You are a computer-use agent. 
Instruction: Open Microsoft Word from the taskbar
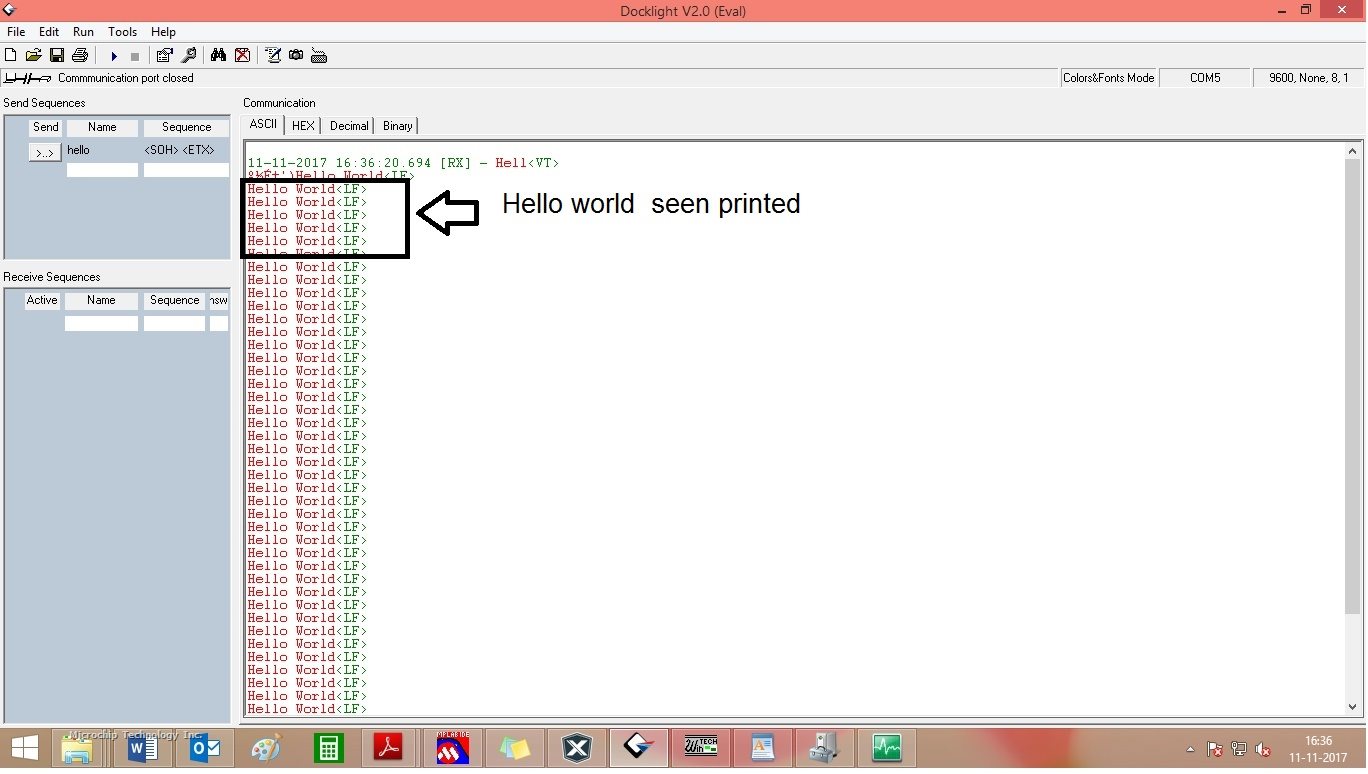(142, 748)
